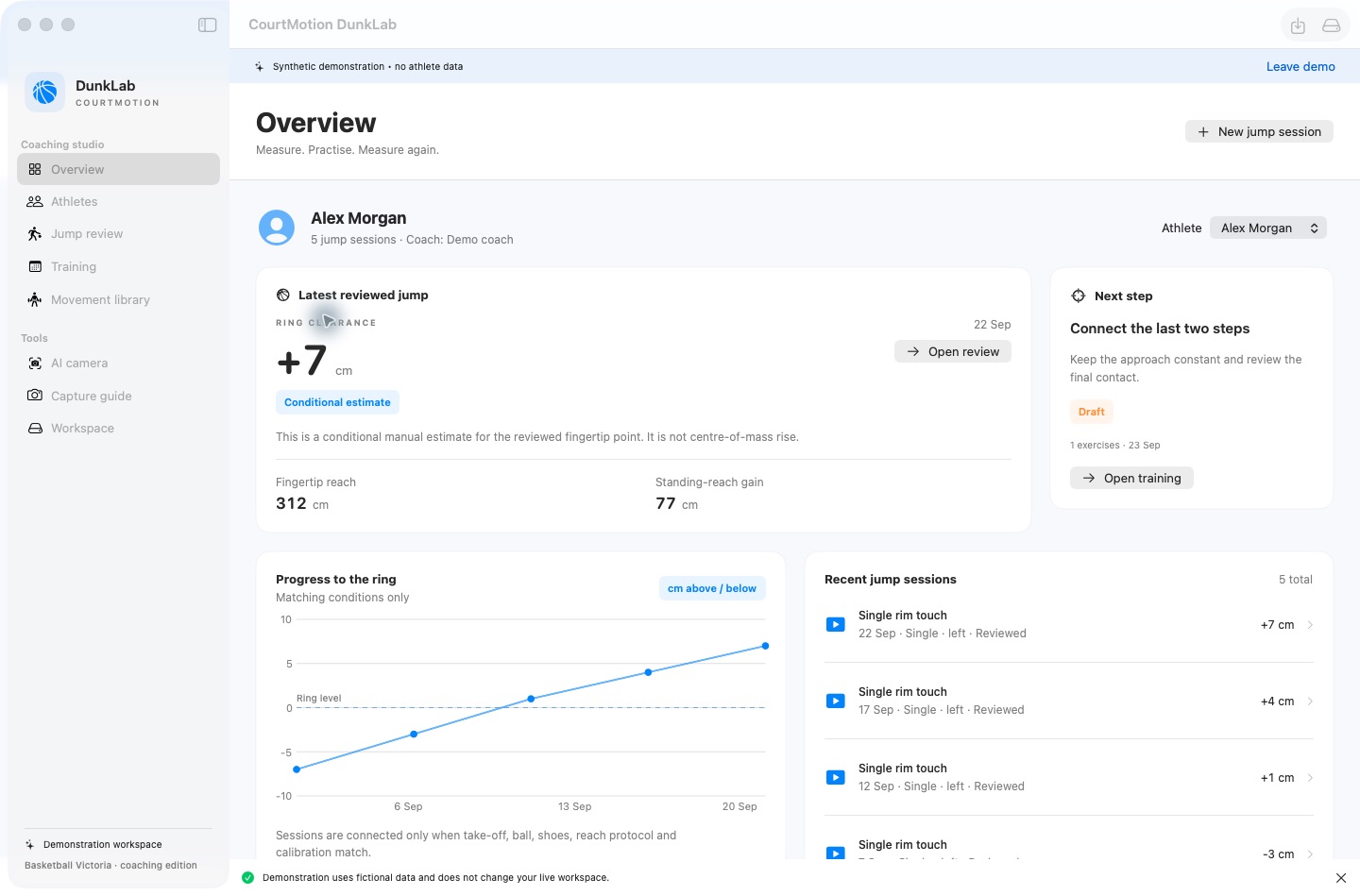Click Alex Morgan's profile avatar
The width and height of the screenshot is (1360, 896).
tap(277, 228)
